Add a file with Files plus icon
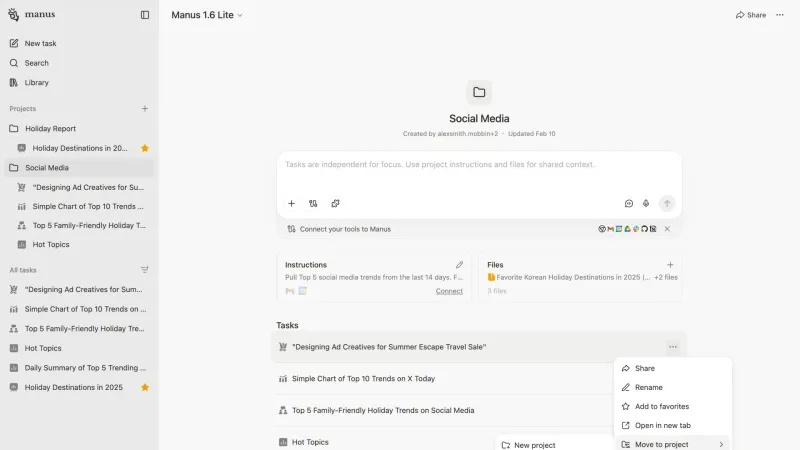The width and height of the screenshot is (800, 450). point(670,265)
